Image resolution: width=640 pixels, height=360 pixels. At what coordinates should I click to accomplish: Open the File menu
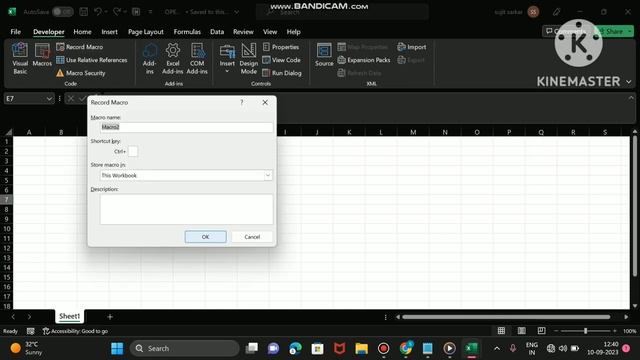16,32
